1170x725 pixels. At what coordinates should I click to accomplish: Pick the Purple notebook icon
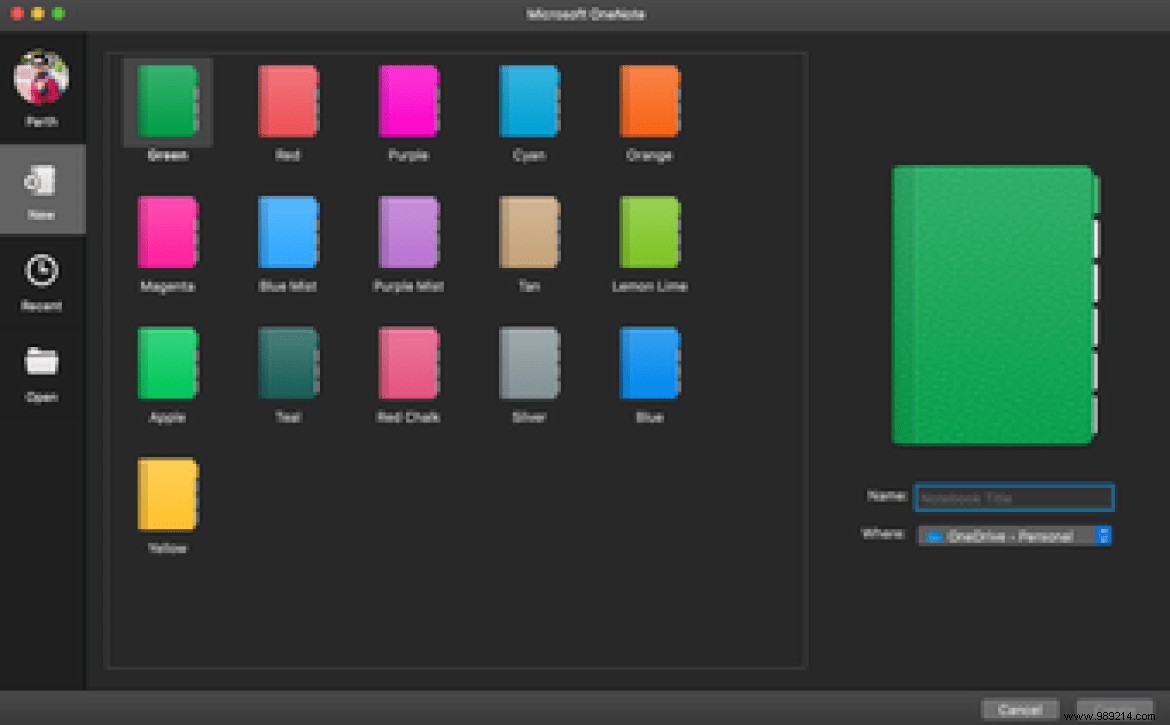point(408,102)
